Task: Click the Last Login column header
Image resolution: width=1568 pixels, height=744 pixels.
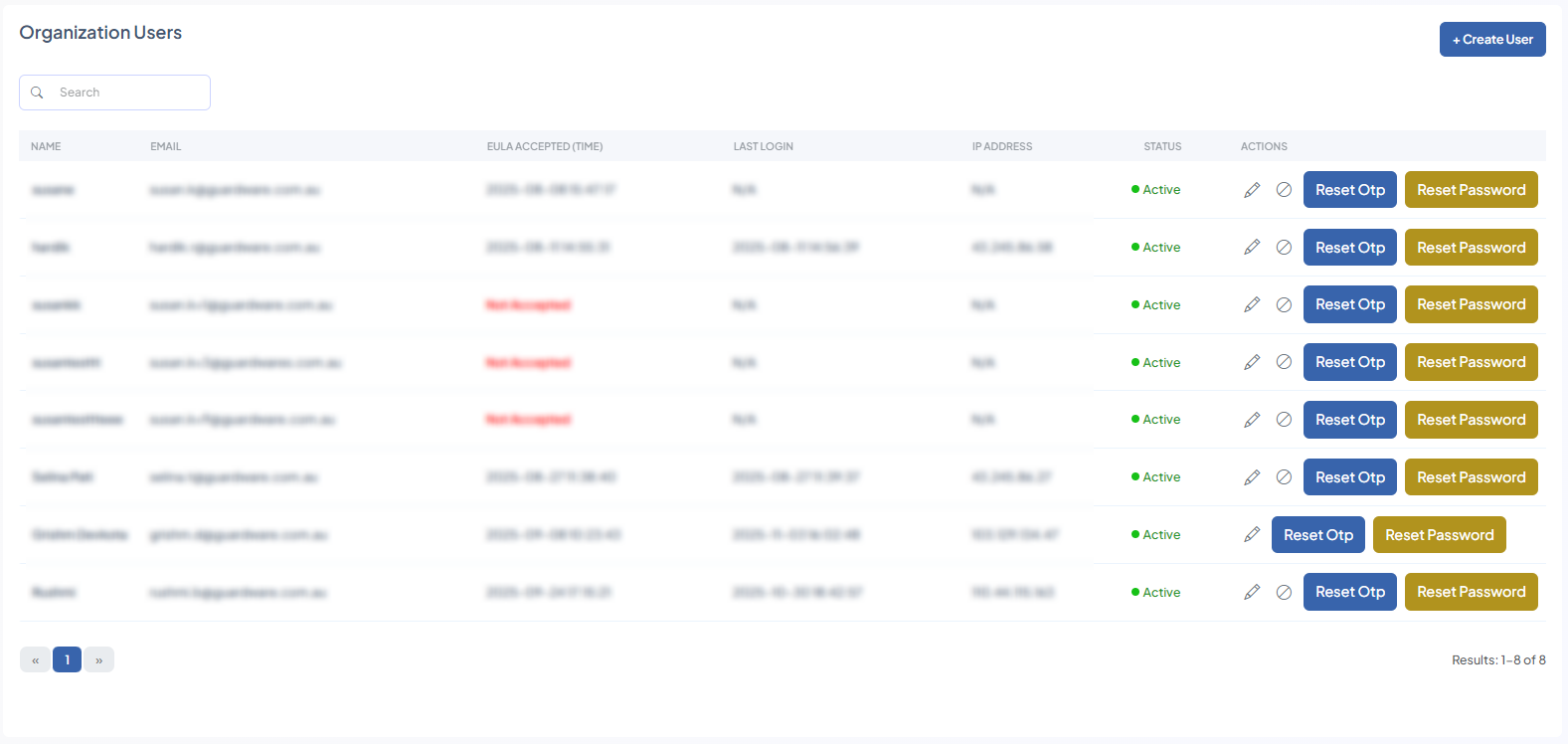Action: pos(763,146)
